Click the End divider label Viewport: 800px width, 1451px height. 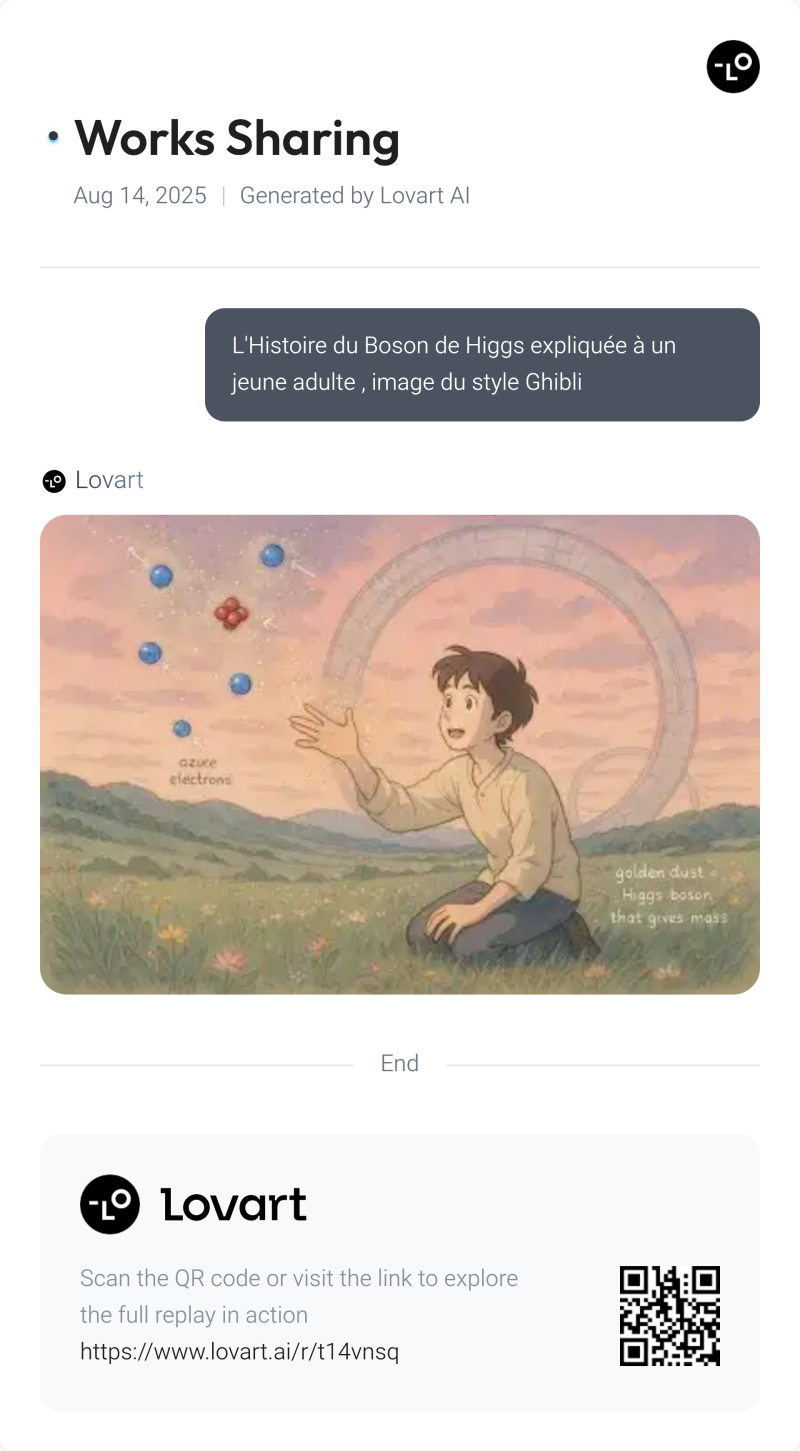[x=399, y=1063]
